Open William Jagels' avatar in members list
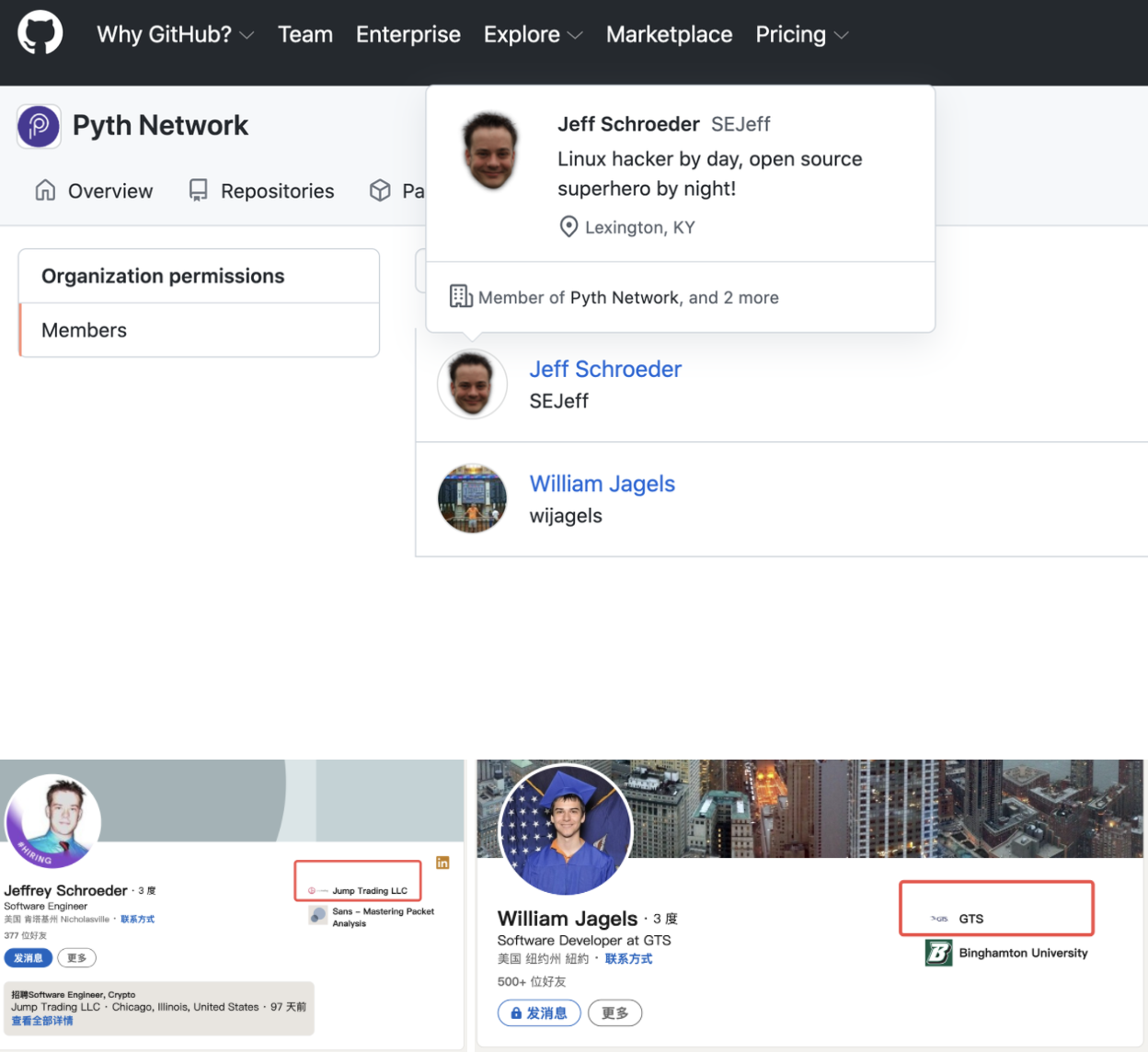1148x1052 pixels. (x=472, y=499)
